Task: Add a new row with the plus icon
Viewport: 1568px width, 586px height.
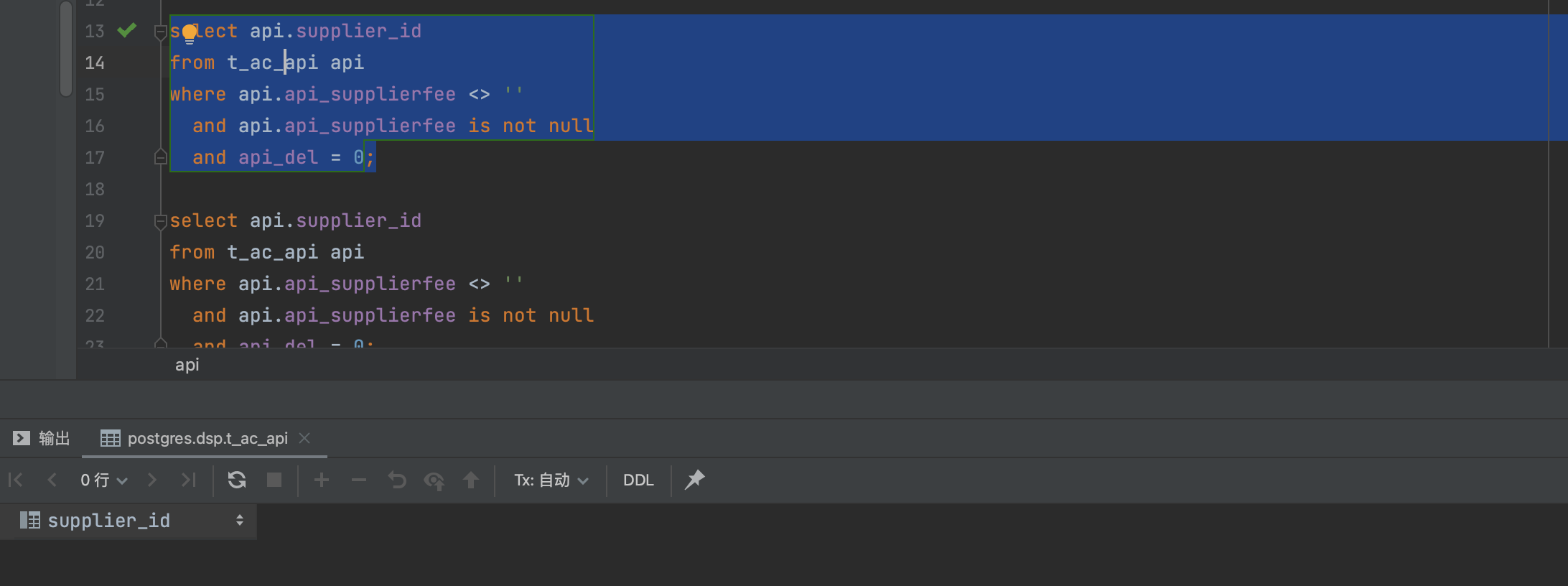Action: click(x=322, y=480)
